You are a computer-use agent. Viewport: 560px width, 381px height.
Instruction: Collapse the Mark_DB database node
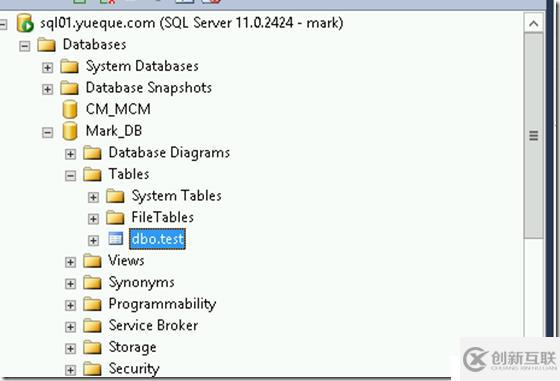coord(48,132)
